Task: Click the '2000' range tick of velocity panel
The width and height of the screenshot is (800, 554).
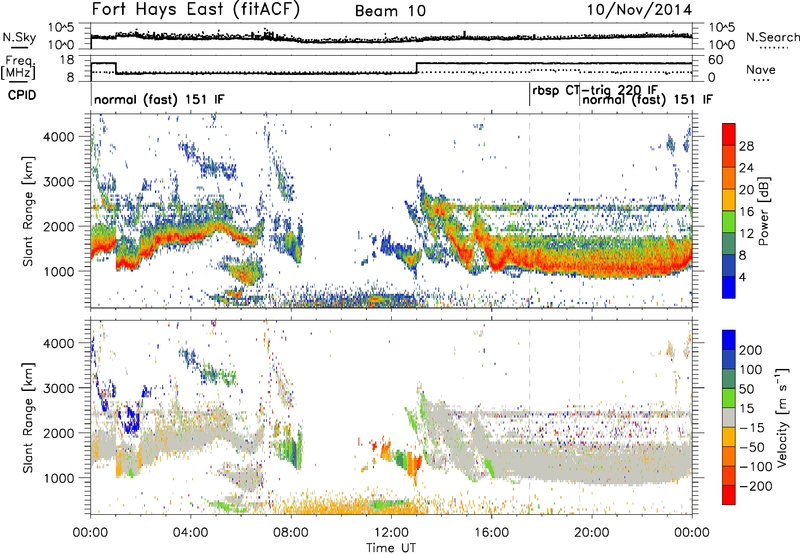Action: pos(58,433)
